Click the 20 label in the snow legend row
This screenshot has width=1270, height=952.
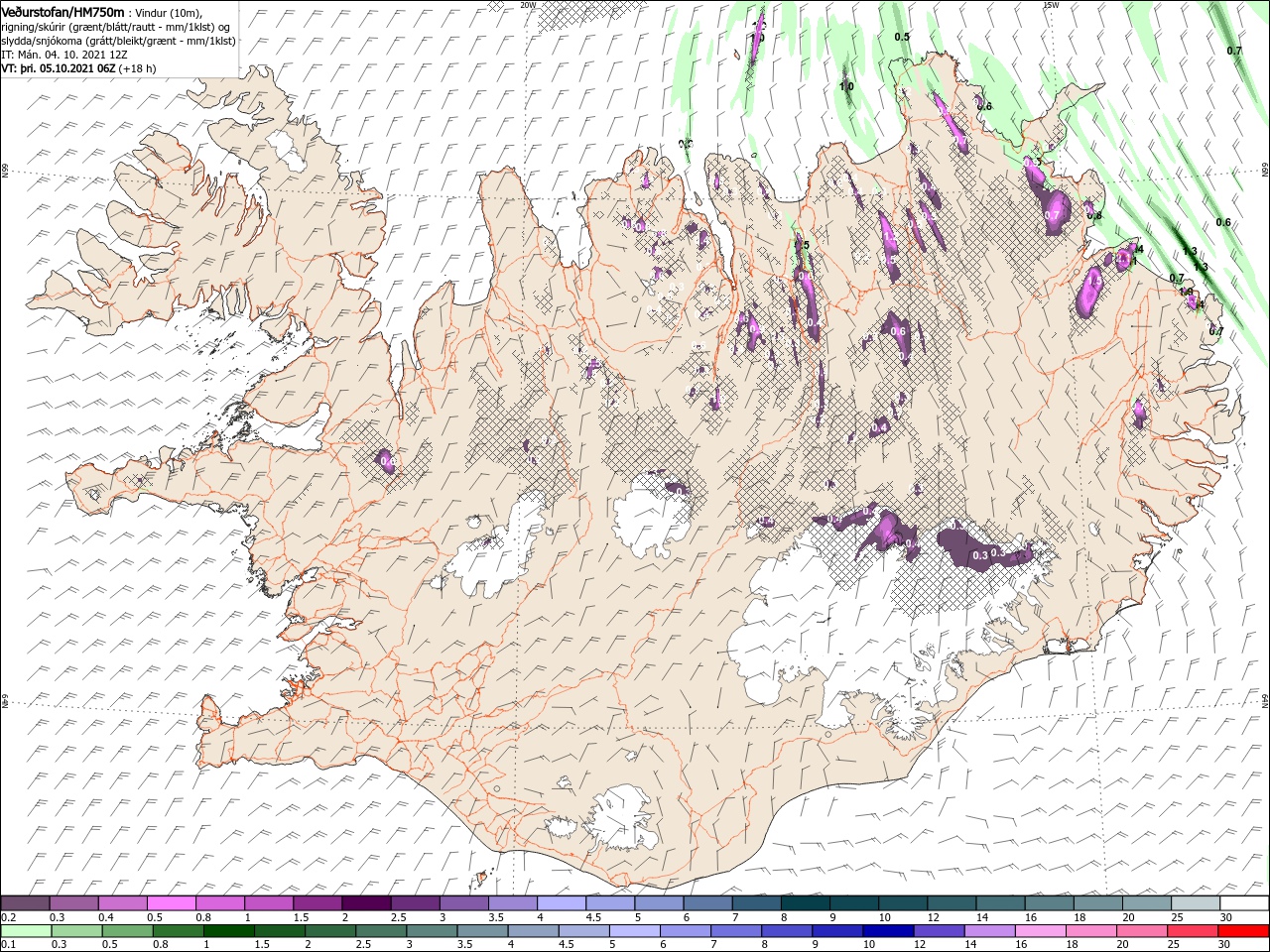[x=1128, y=917]
